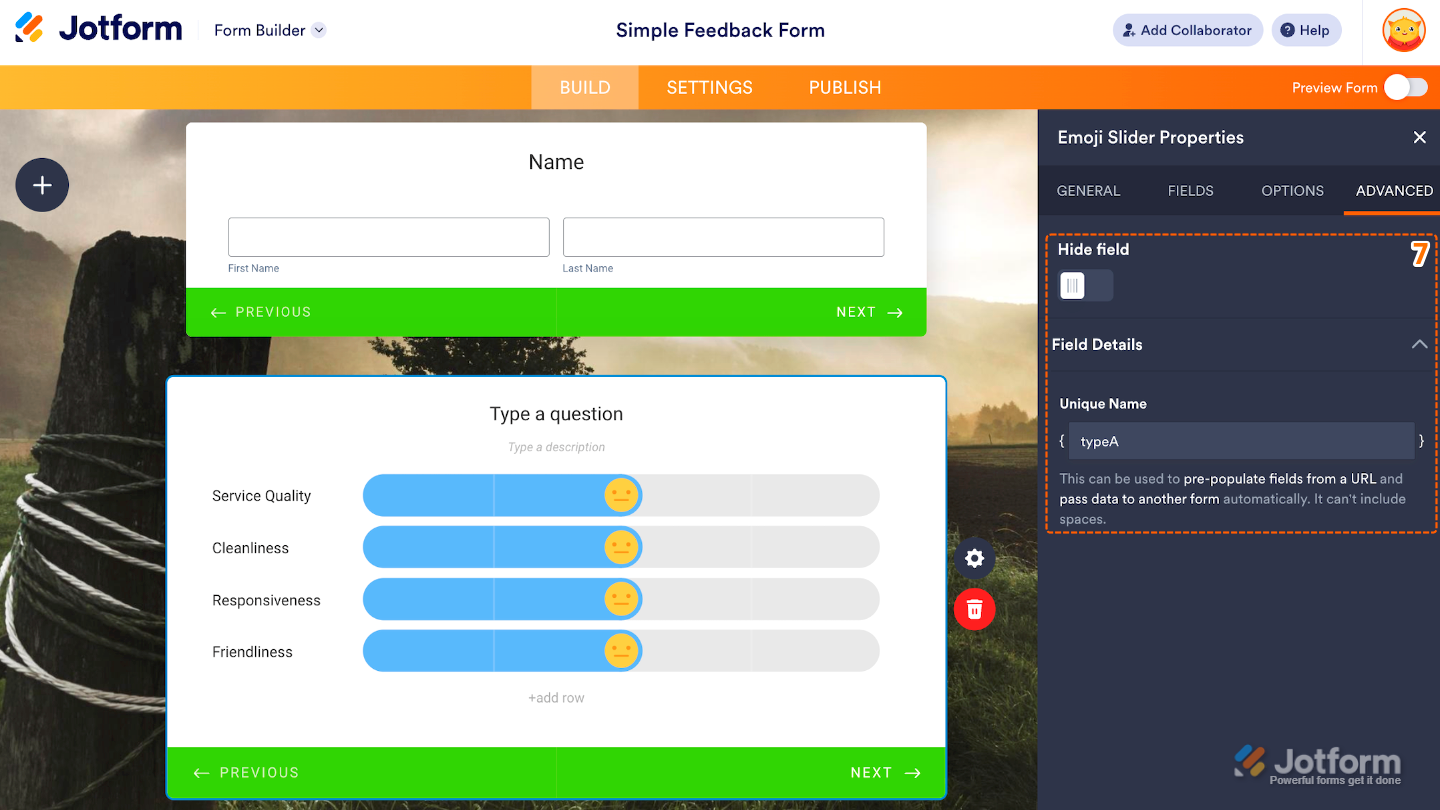This screenshot has height=810, width=1440.
Task: Click the Name field heading
Action: [556, 162]
